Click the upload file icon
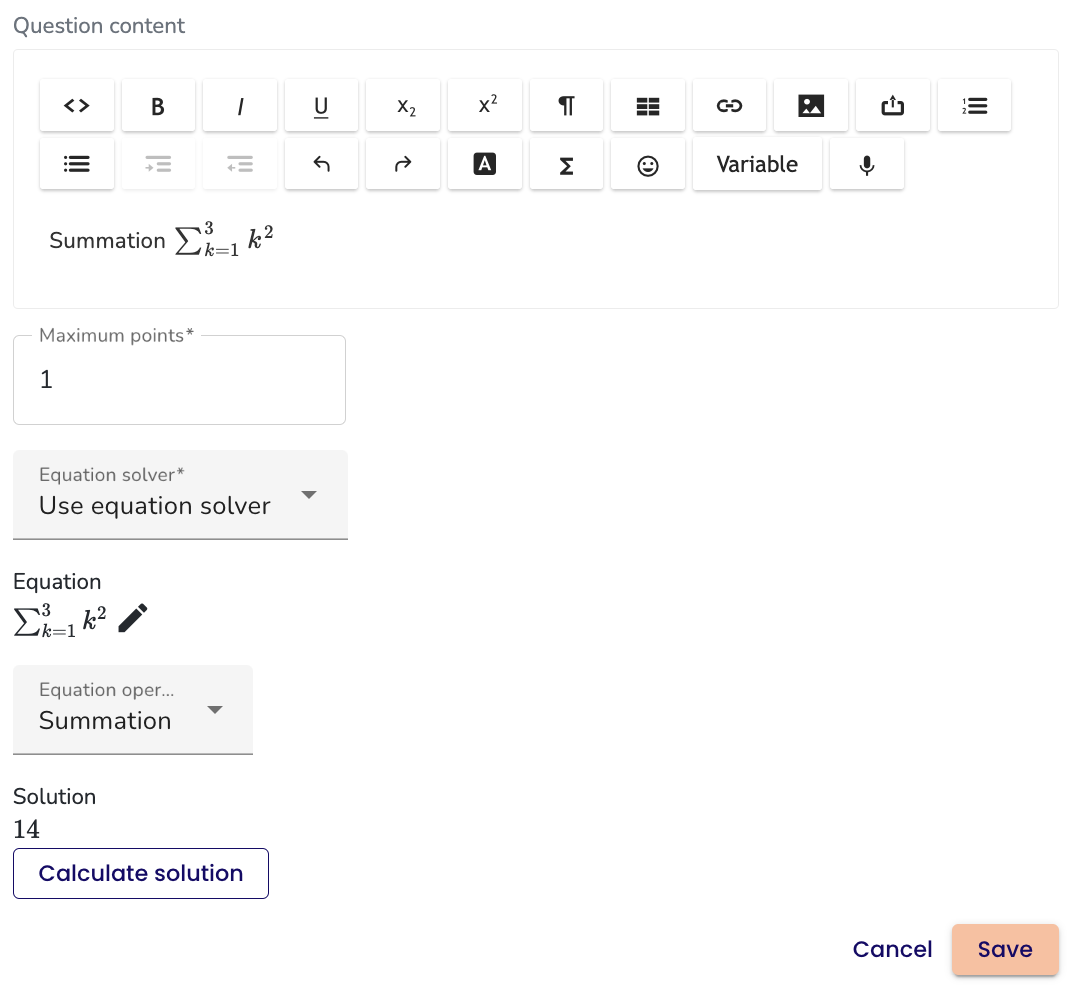Image resolution: width=1076 pixels, height=1006 pixels. tap(893, 106)
